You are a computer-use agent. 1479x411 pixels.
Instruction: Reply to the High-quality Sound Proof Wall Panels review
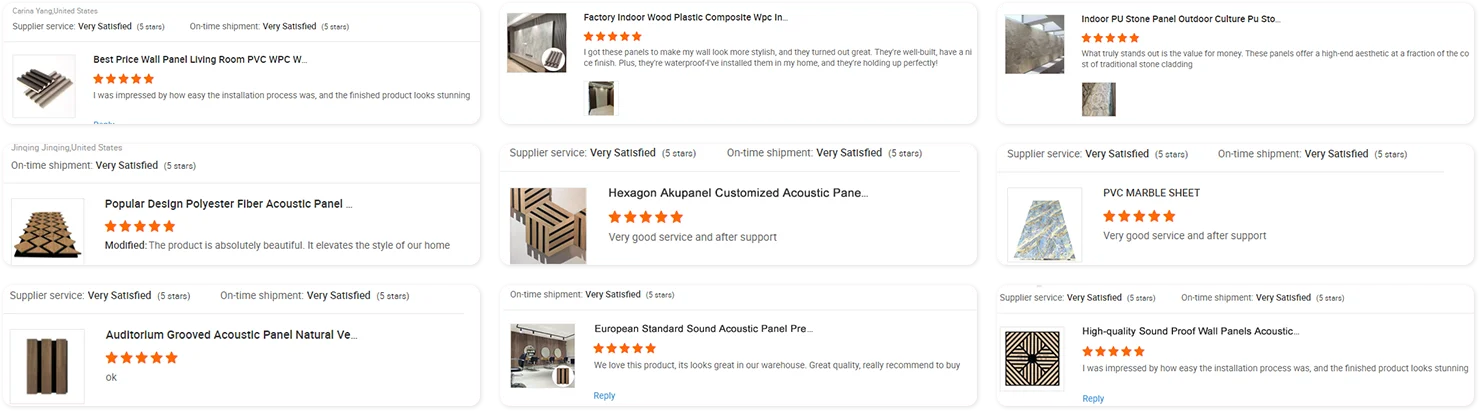1093,399
